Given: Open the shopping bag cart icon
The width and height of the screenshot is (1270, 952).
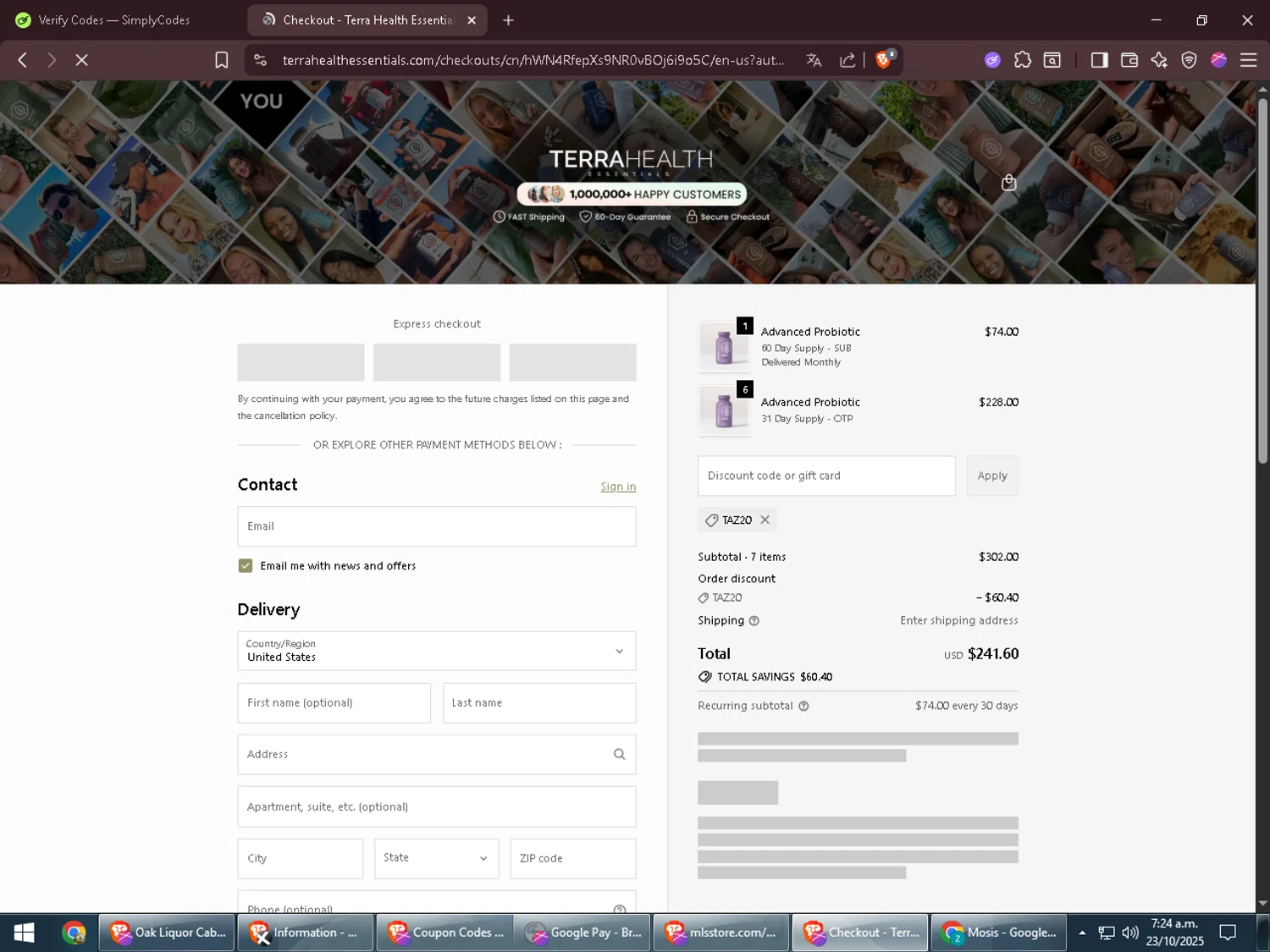Looking at the screenshot, I should click(x=1008, y=183).
